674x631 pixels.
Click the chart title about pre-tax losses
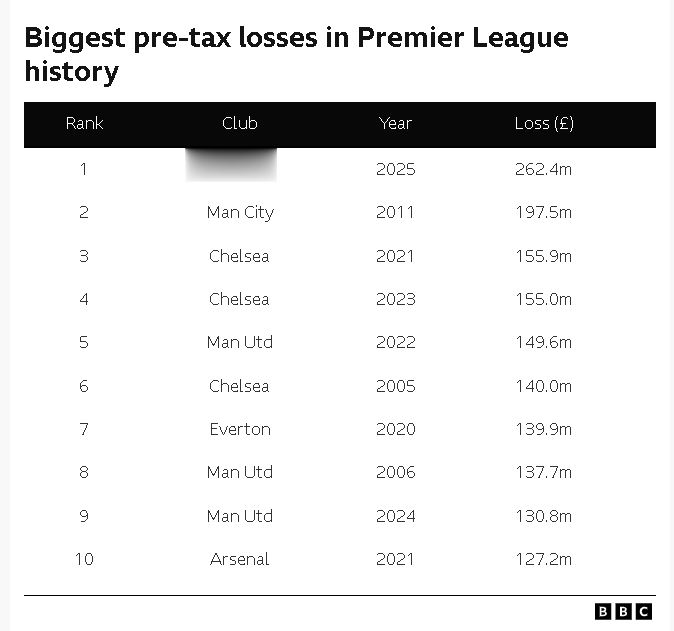[x=296, y=54]
